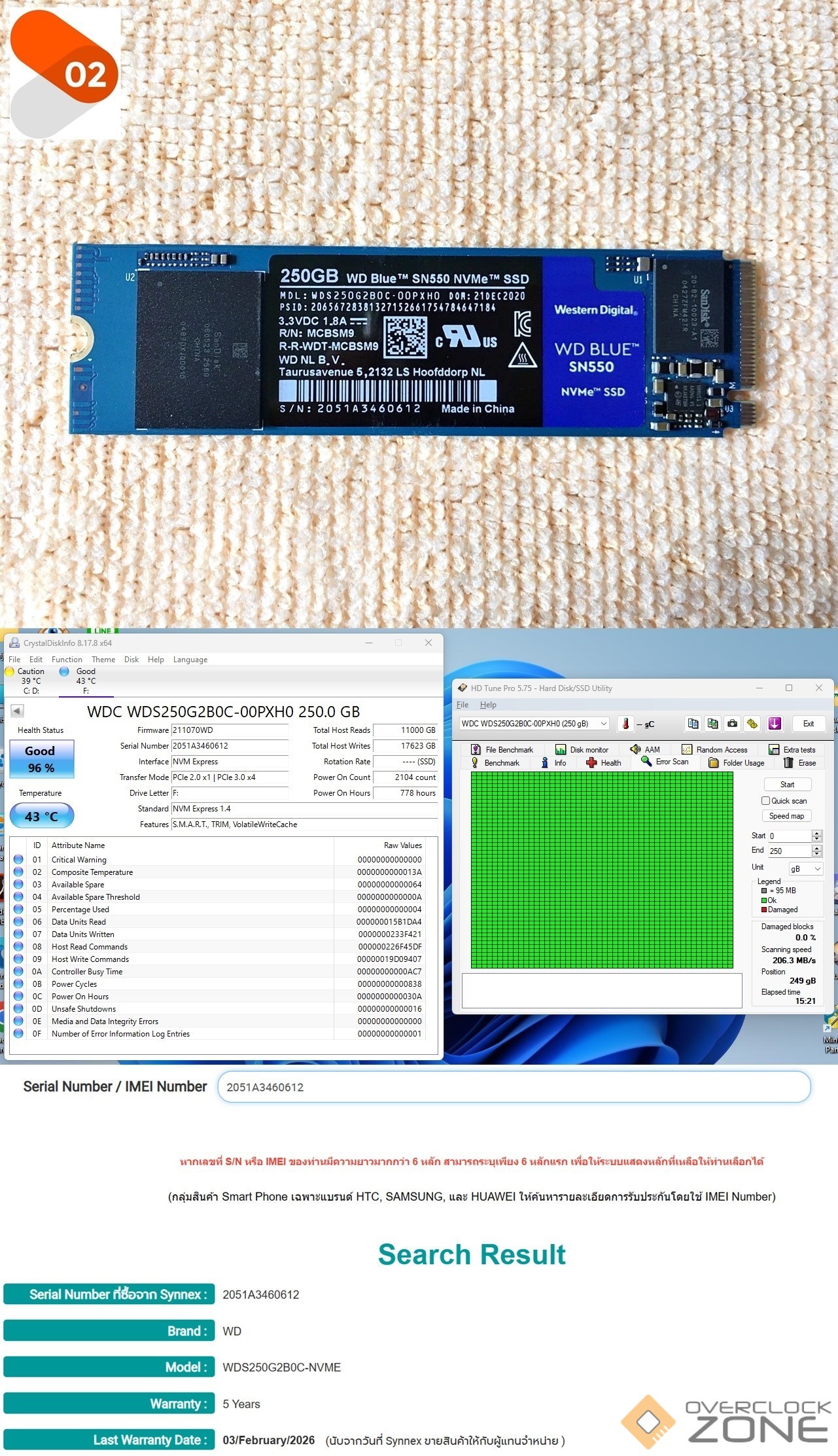
Task: Open the File menu in CrystalDiskInfo
Action: (x=14, y=660)
